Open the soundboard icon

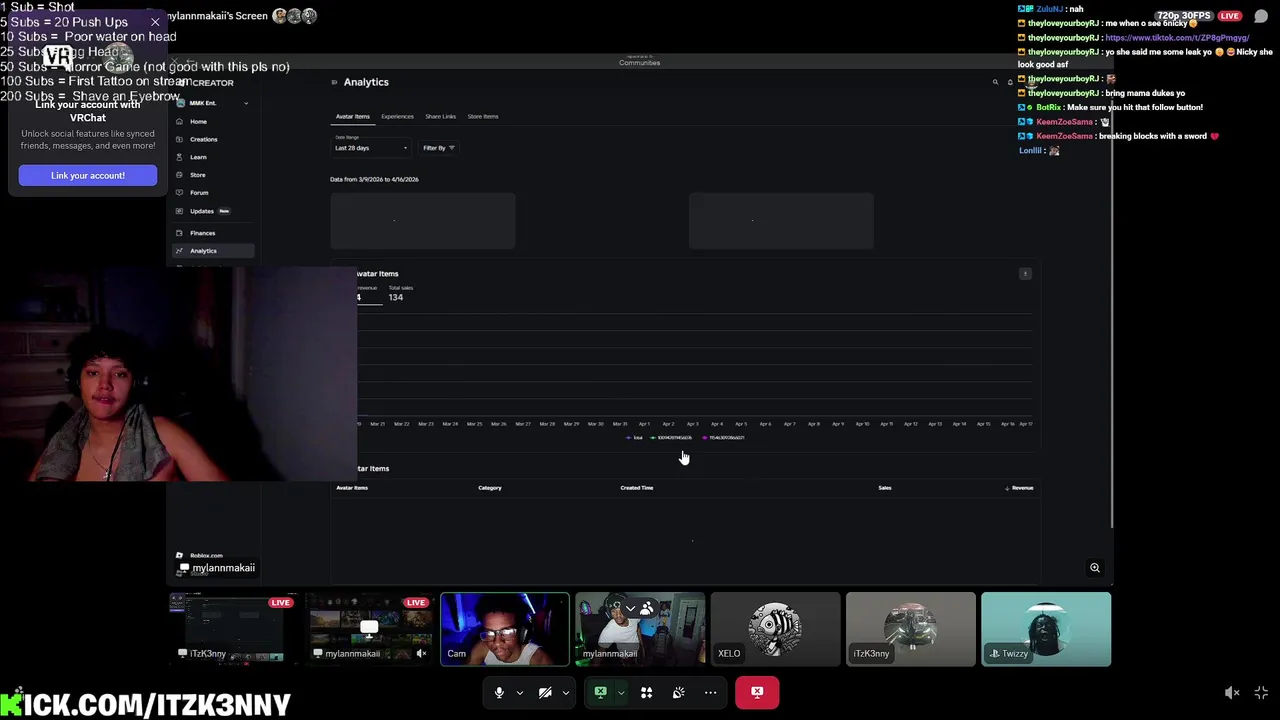tap(678, 692)
